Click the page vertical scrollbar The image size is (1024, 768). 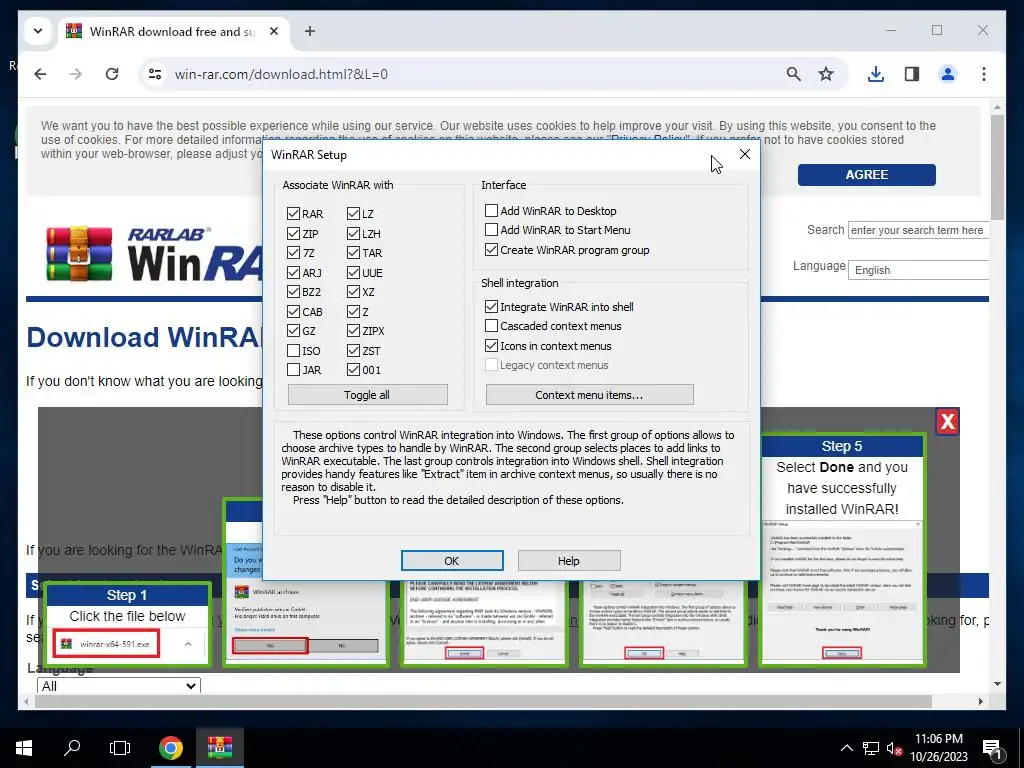(x=997, y=167)
